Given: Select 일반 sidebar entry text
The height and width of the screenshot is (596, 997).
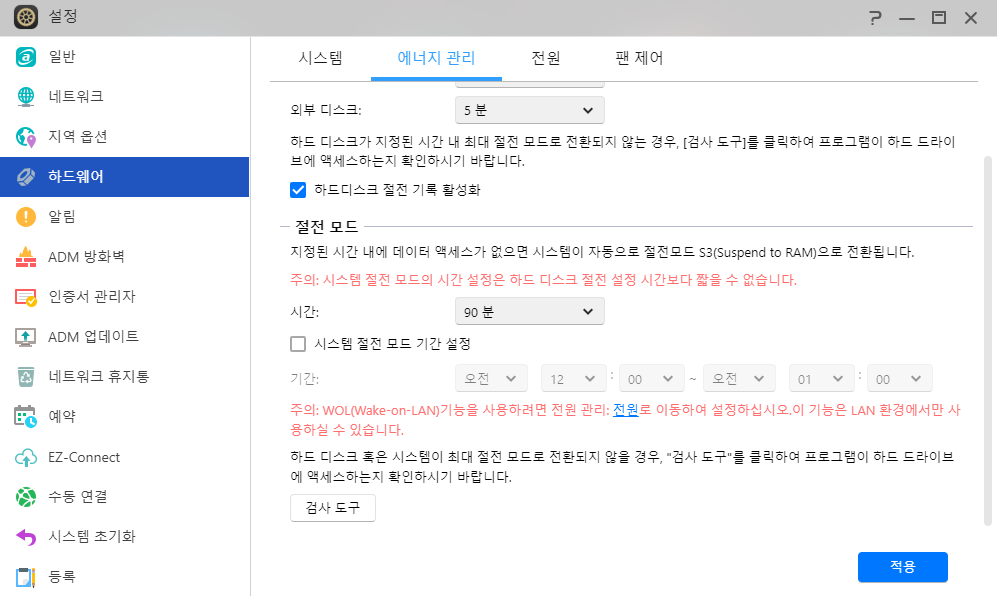Looking at the screenshot, I should pos(62,57).
